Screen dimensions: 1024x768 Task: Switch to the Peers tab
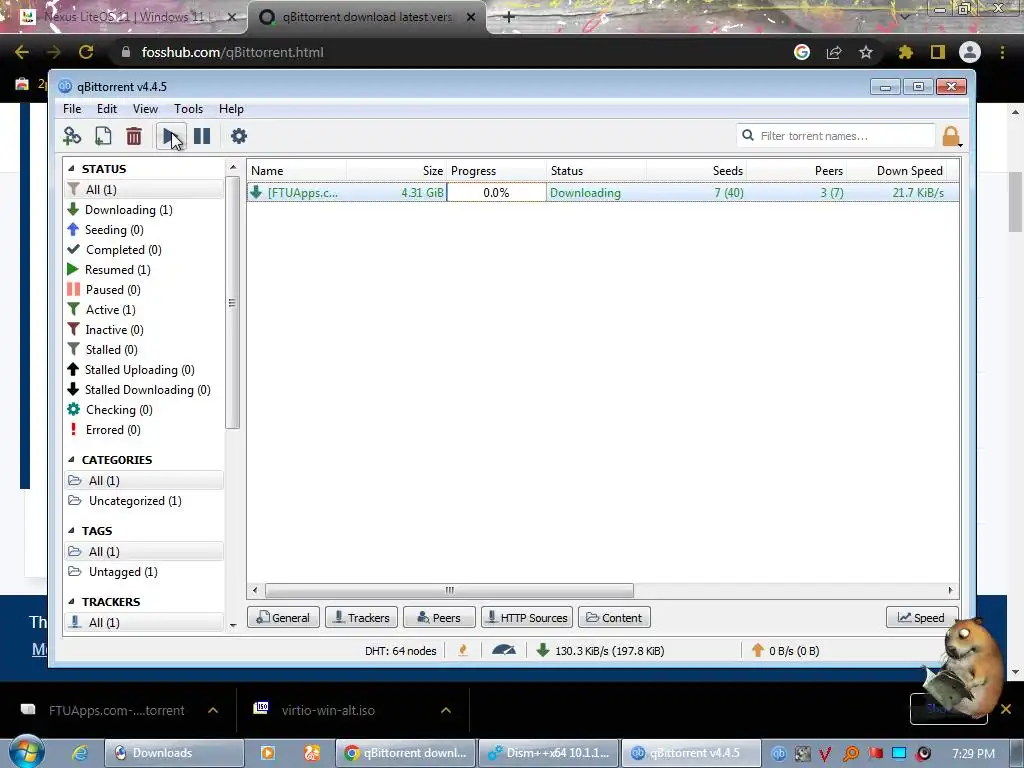pos(439,618)
